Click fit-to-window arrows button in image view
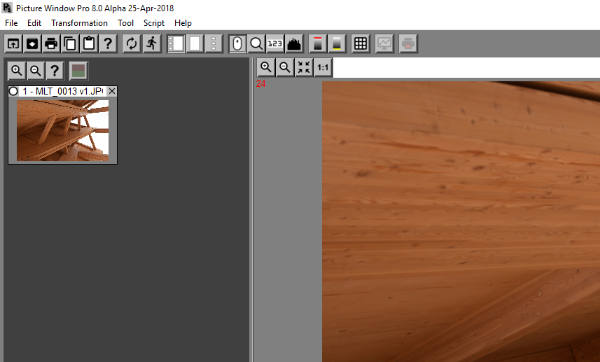The height and width of the screenshot is (362, 600). pos(304,68)
